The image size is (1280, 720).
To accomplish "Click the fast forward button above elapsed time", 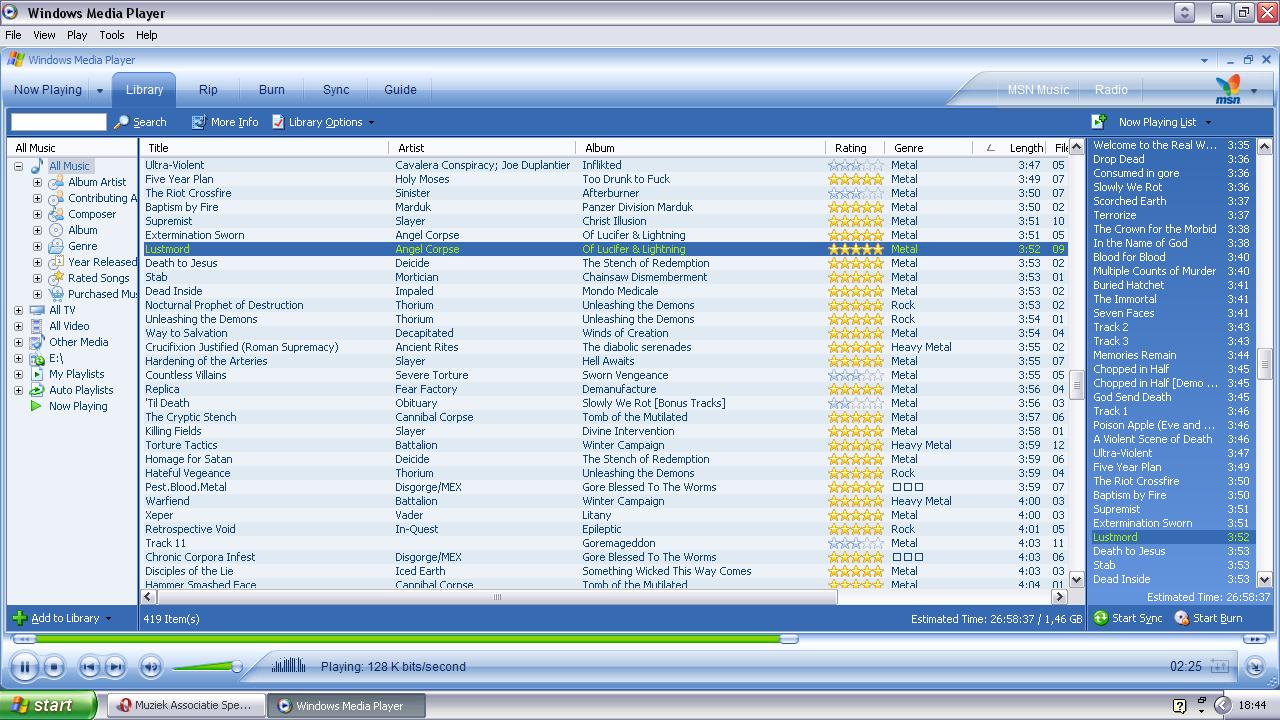I will [1256, 638].
